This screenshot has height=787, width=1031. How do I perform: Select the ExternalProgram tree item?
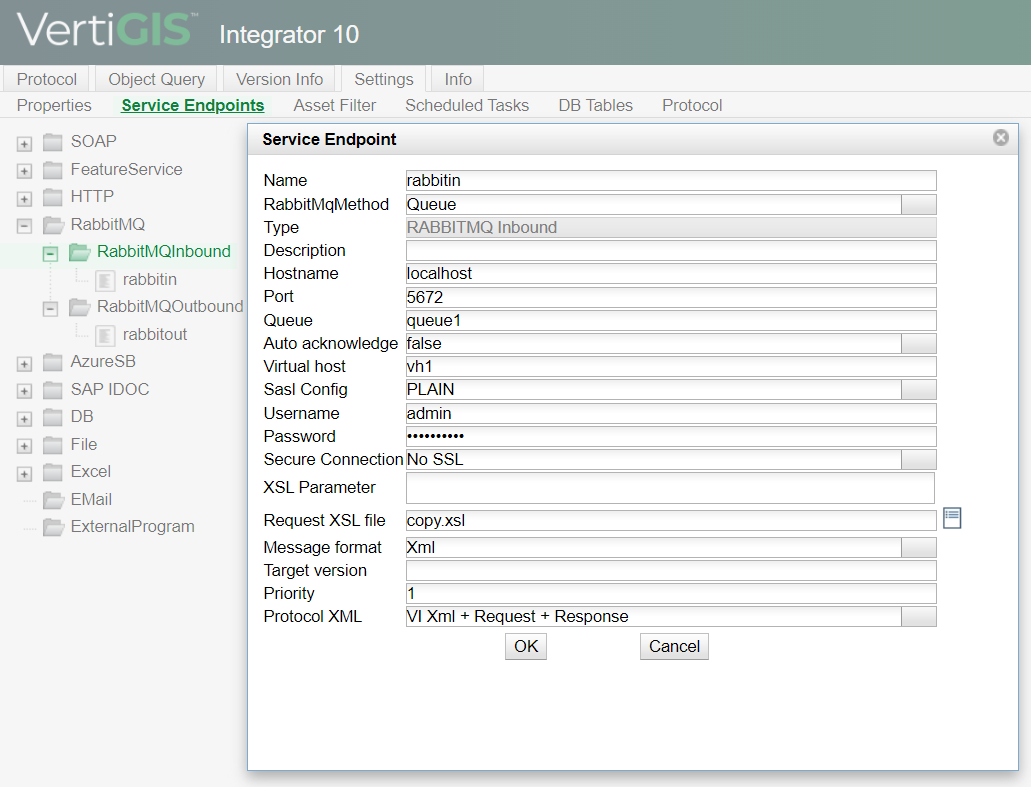(x=132, y=527)
